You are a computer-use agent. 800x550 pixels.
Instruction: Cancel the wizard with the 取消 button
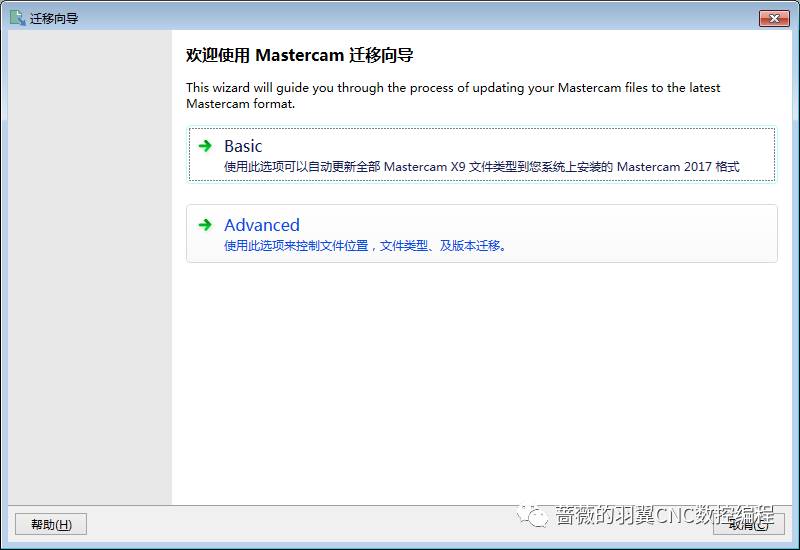click(x=748, y=524)
